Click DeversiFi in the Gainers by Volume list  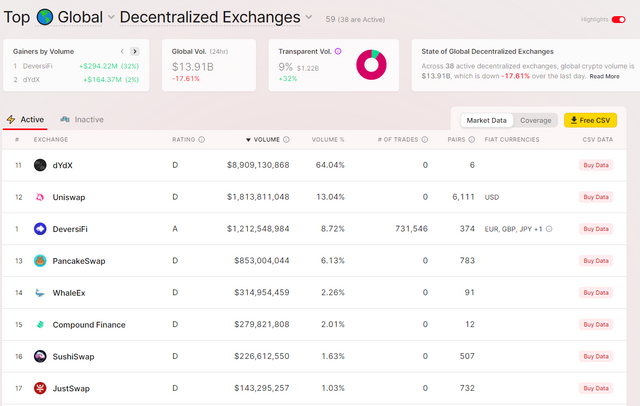[38, 66]
